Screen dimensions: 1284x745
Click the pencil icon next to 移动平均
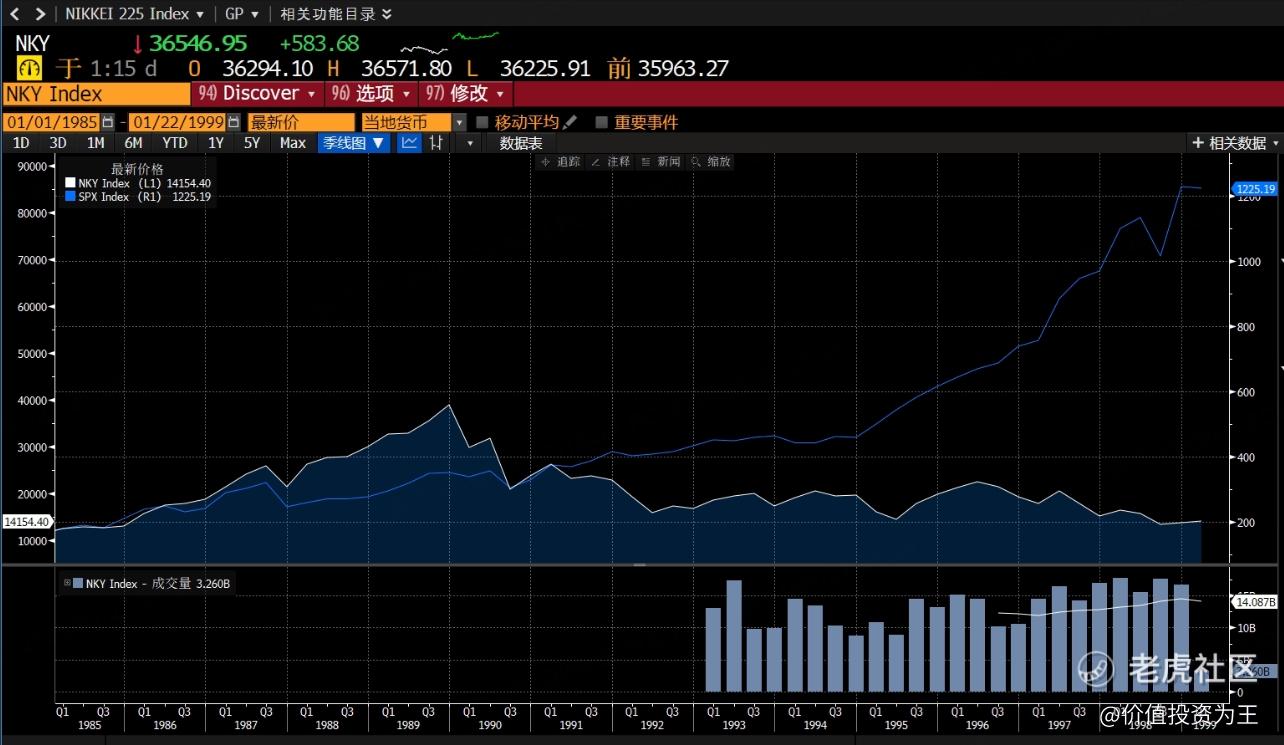click(570, 122)
